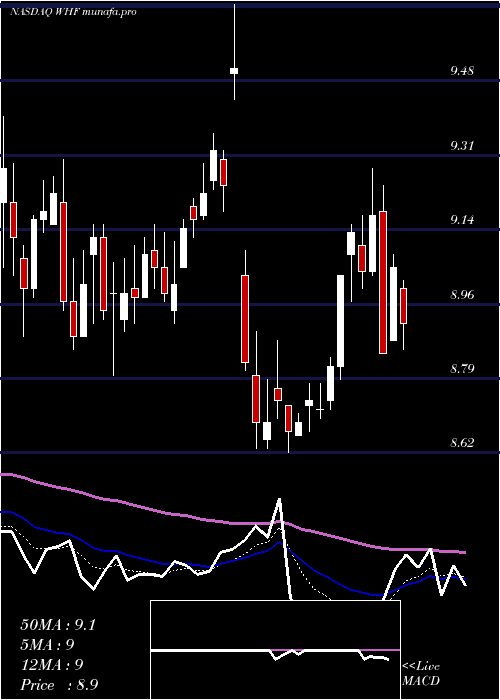Screen dimensions: 500x700
Task: Click the 8.96 price axis label
Action: pos(462,294)
